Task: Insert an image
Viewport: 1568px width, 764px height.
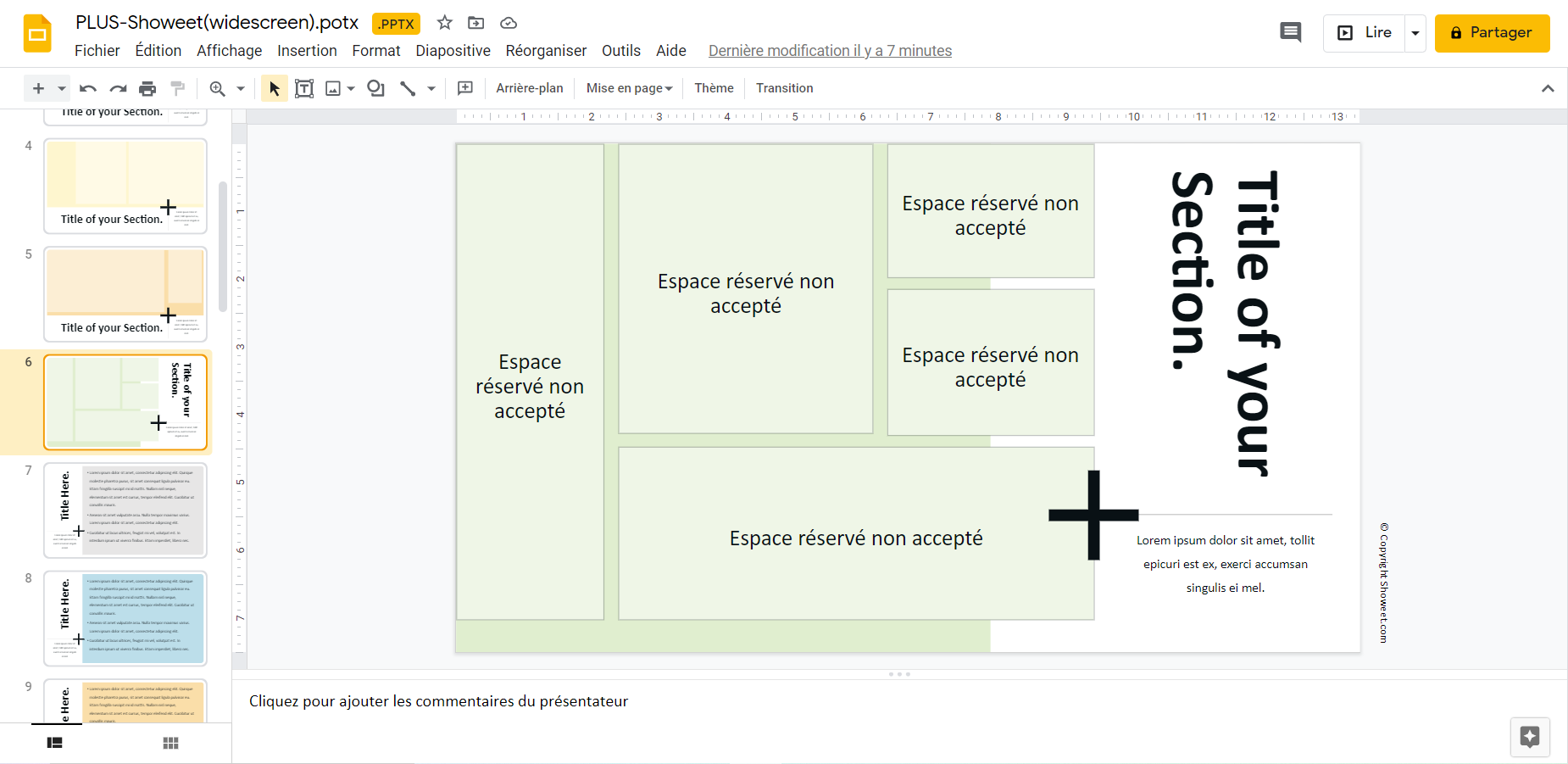Action: (x=334, y=87)
